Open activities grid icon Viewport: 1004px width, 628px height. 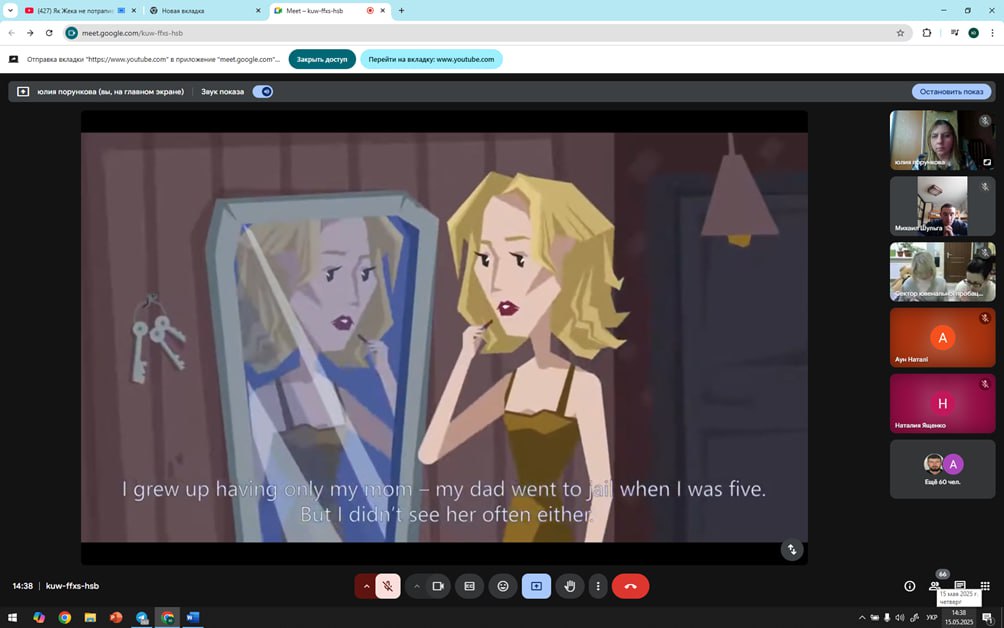[985, 586]
